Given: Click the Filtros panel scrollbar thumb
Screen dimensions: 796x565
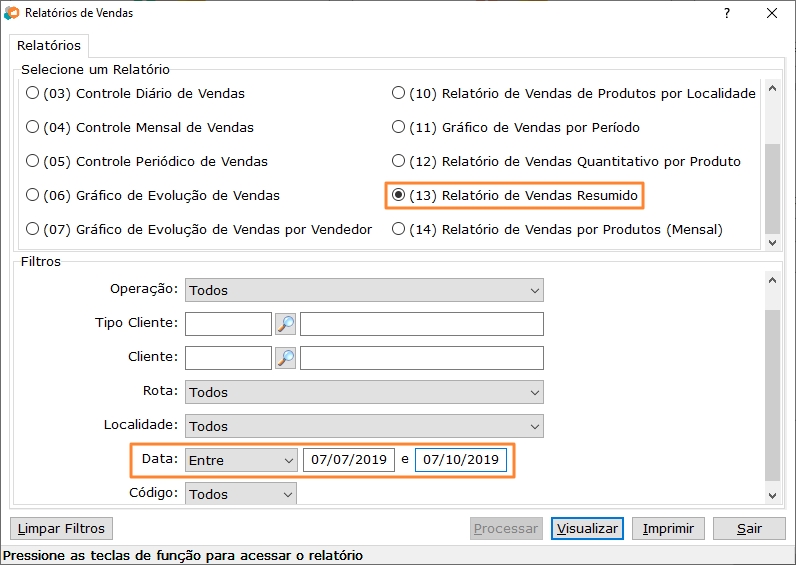Looking at the screenshot, I should coord(773,395).
